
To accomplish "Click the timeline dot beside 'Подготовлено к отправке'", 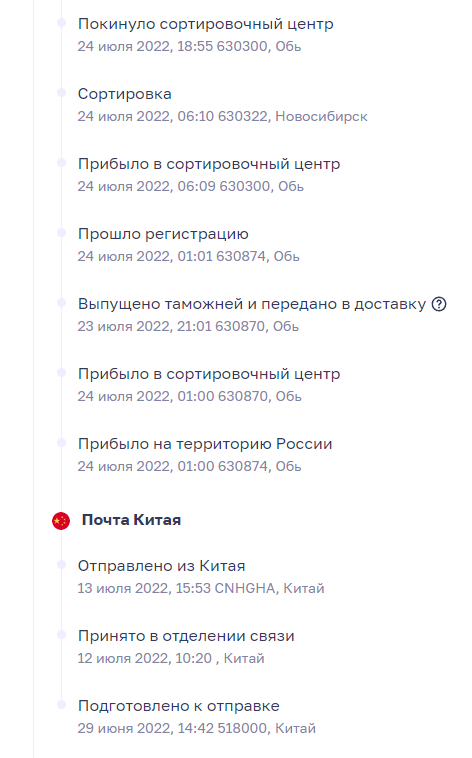I will click(61, 704).
